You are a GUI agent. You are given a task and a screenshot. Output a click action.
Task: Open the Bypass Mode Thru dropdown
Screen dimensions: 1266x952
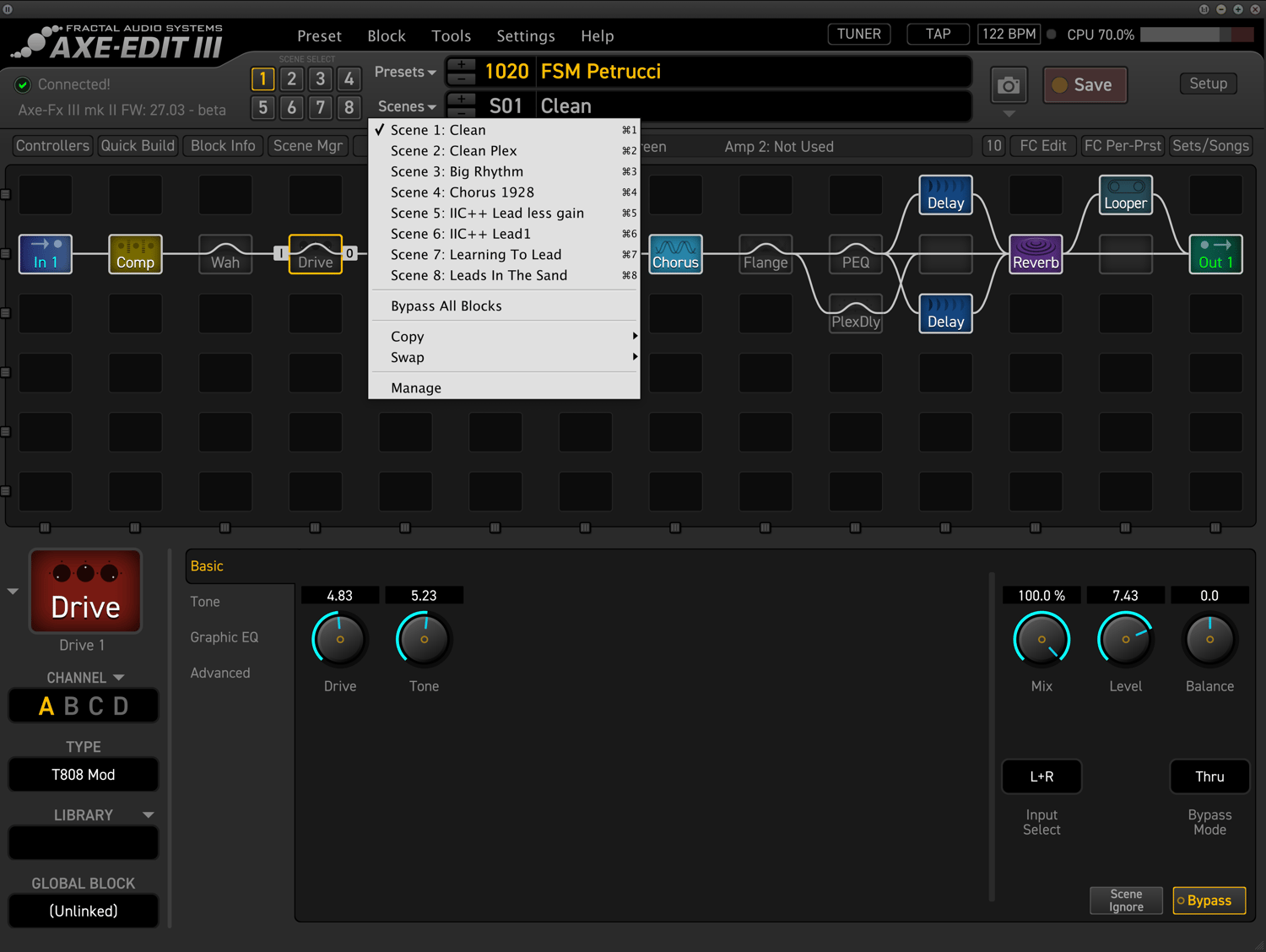pyautogui.click(x=1209, y=776)
